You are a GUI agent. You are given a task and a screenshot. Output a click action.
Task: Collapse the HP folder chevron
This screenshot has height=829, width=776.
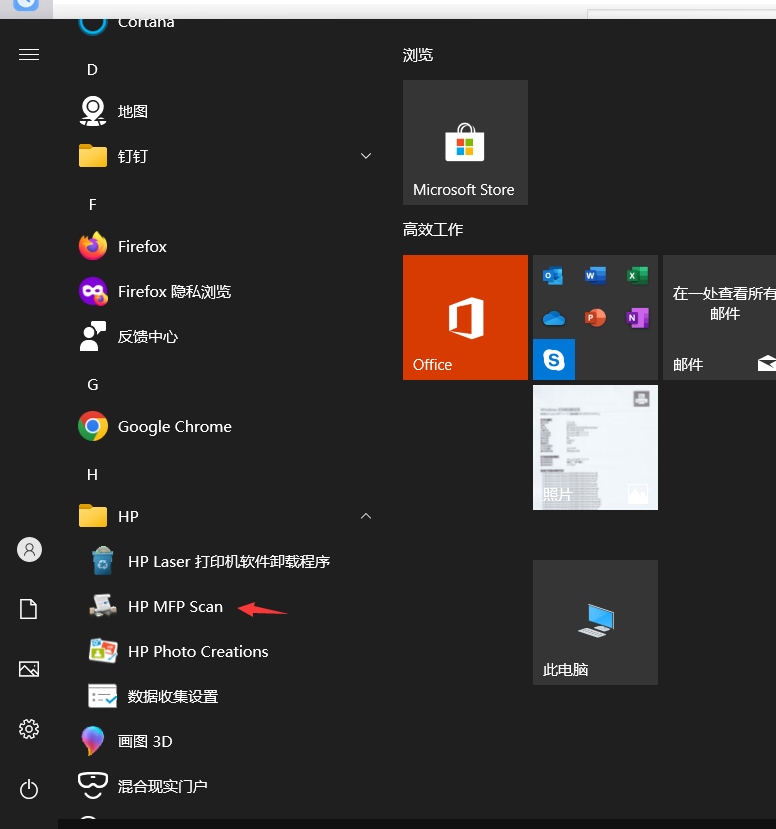pos(366,516)
